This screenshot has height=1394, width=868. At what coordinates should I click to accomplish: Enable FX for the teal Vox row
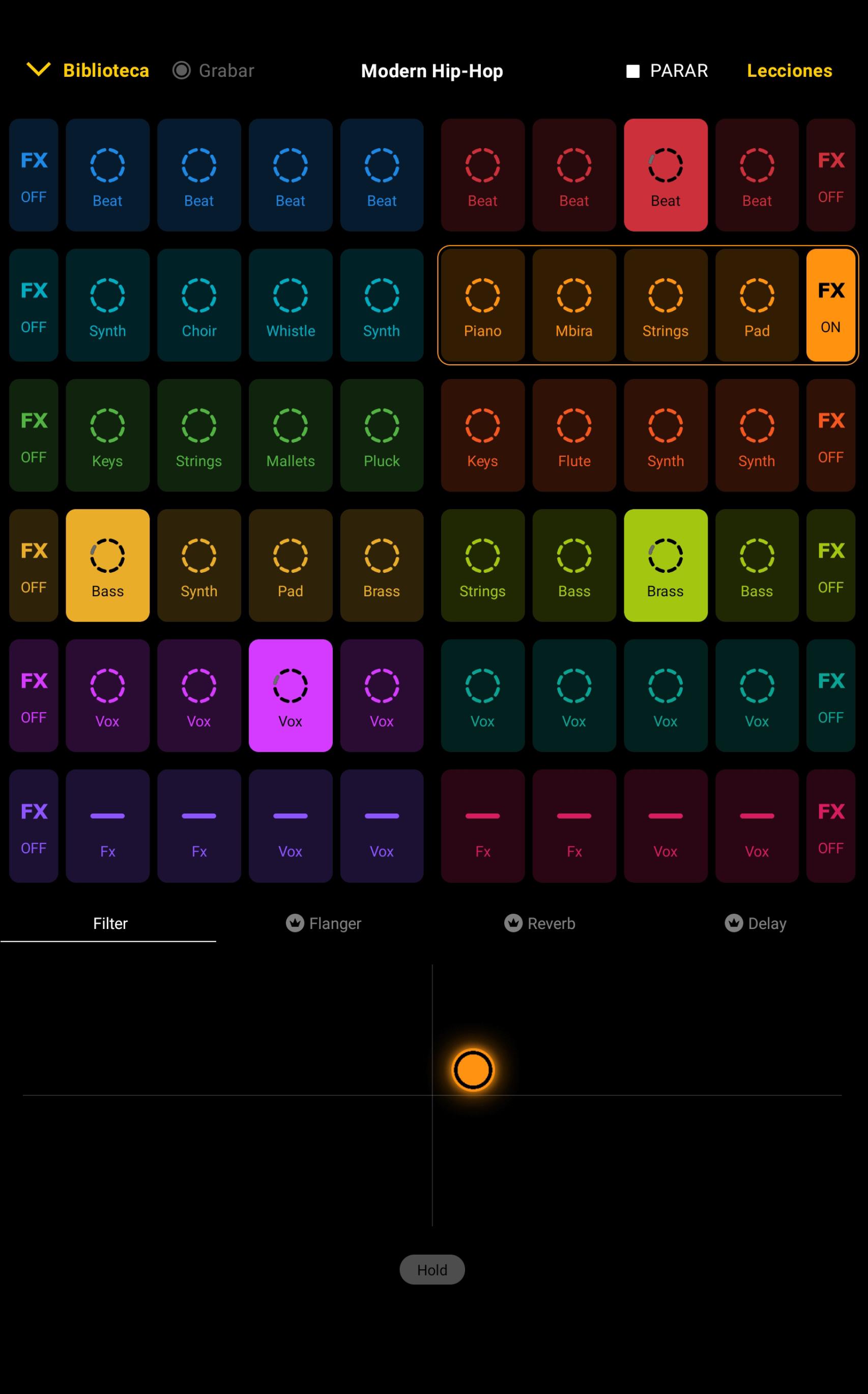(x=831, y=695)
